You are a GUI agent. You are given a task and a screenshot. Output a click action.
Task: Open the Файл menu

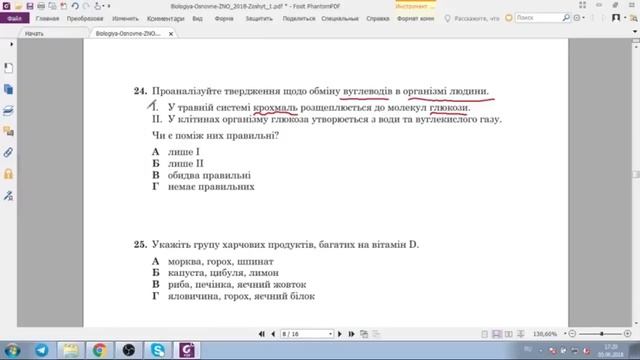click(x=15, y=18)
